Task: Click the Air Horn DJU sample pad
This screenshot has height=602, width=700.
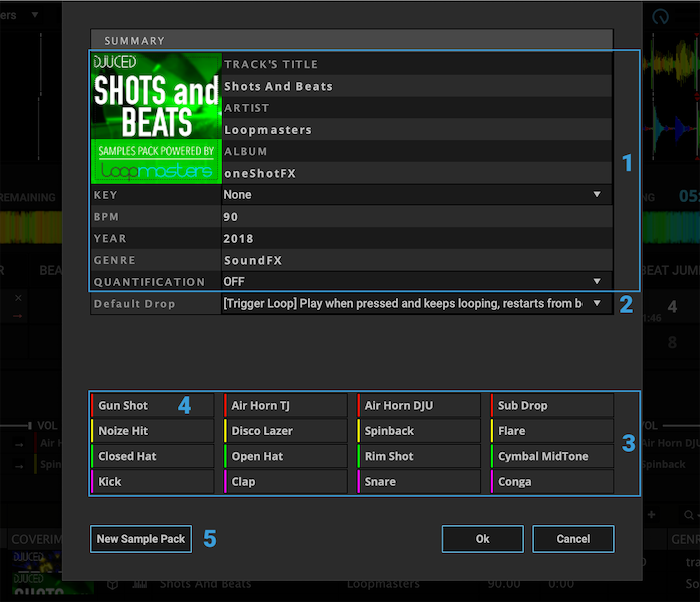Action: (418, 406)
